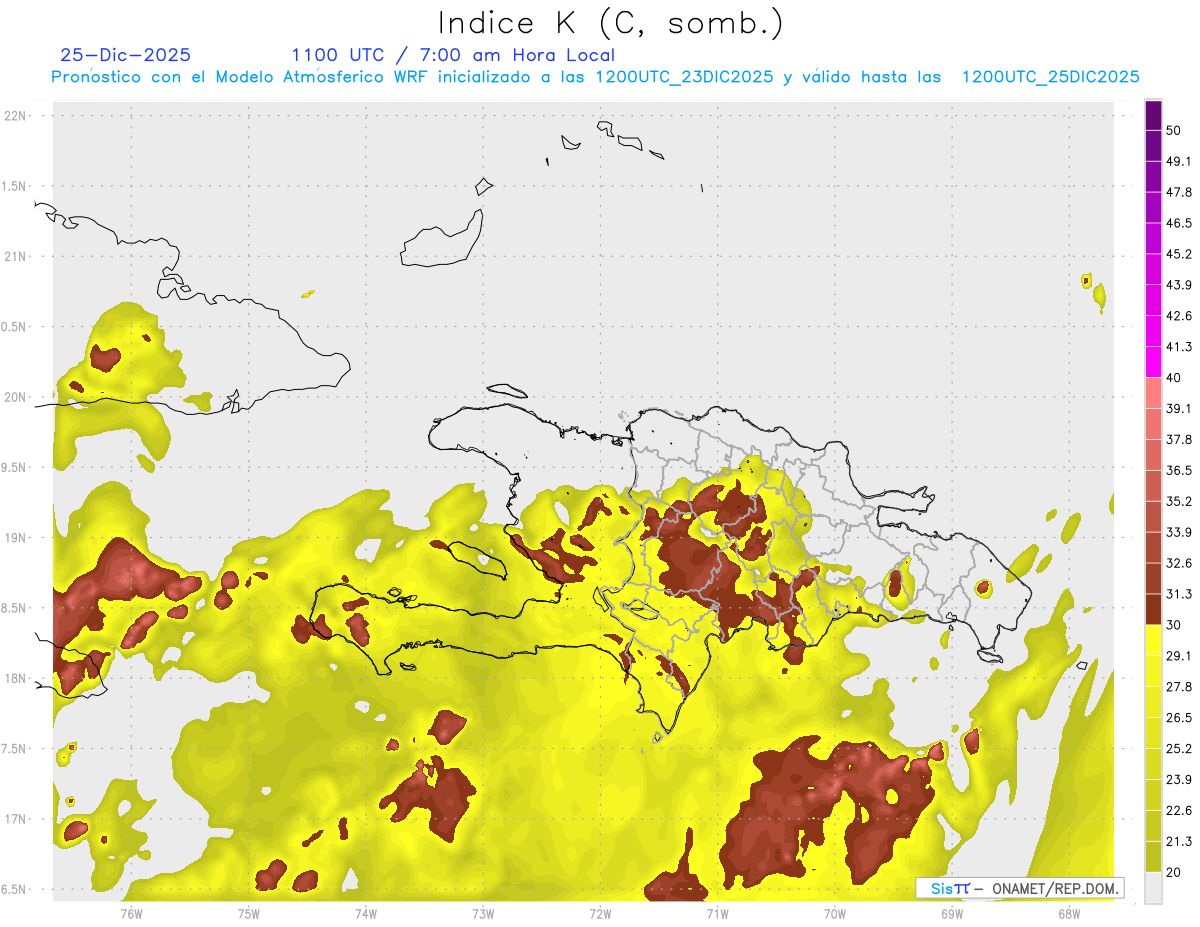Click colorbar value "29.1"
The image size is (1200, 927).
point(1178,656)
